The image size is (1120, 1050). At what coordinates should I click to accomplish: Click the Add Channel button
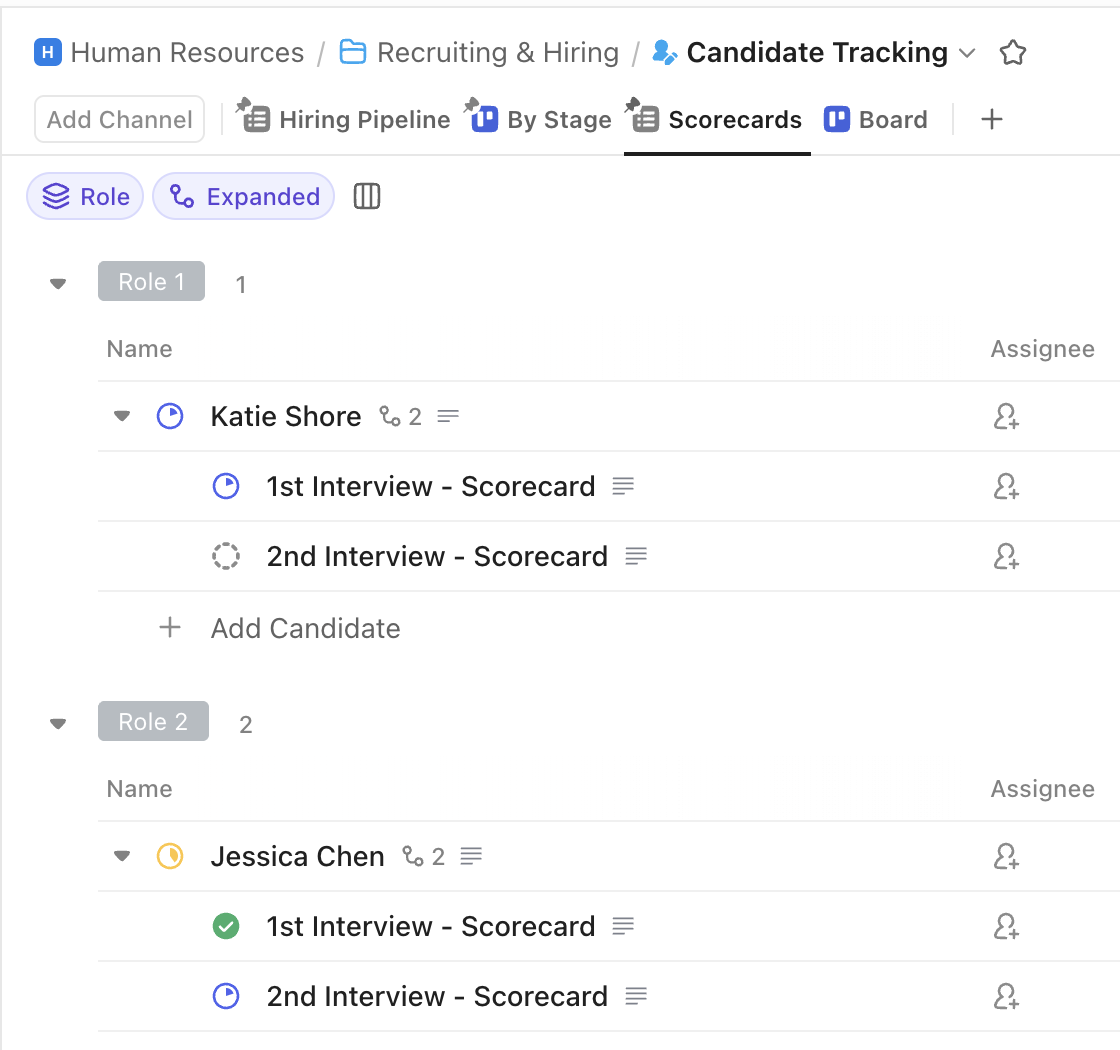click(118, 119)
